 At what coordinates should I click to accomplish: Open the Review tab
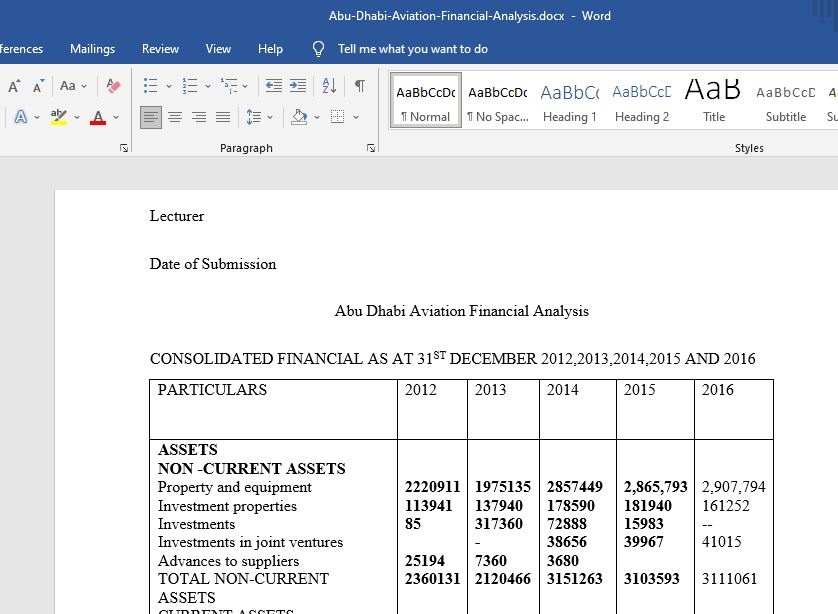[160, 49]
